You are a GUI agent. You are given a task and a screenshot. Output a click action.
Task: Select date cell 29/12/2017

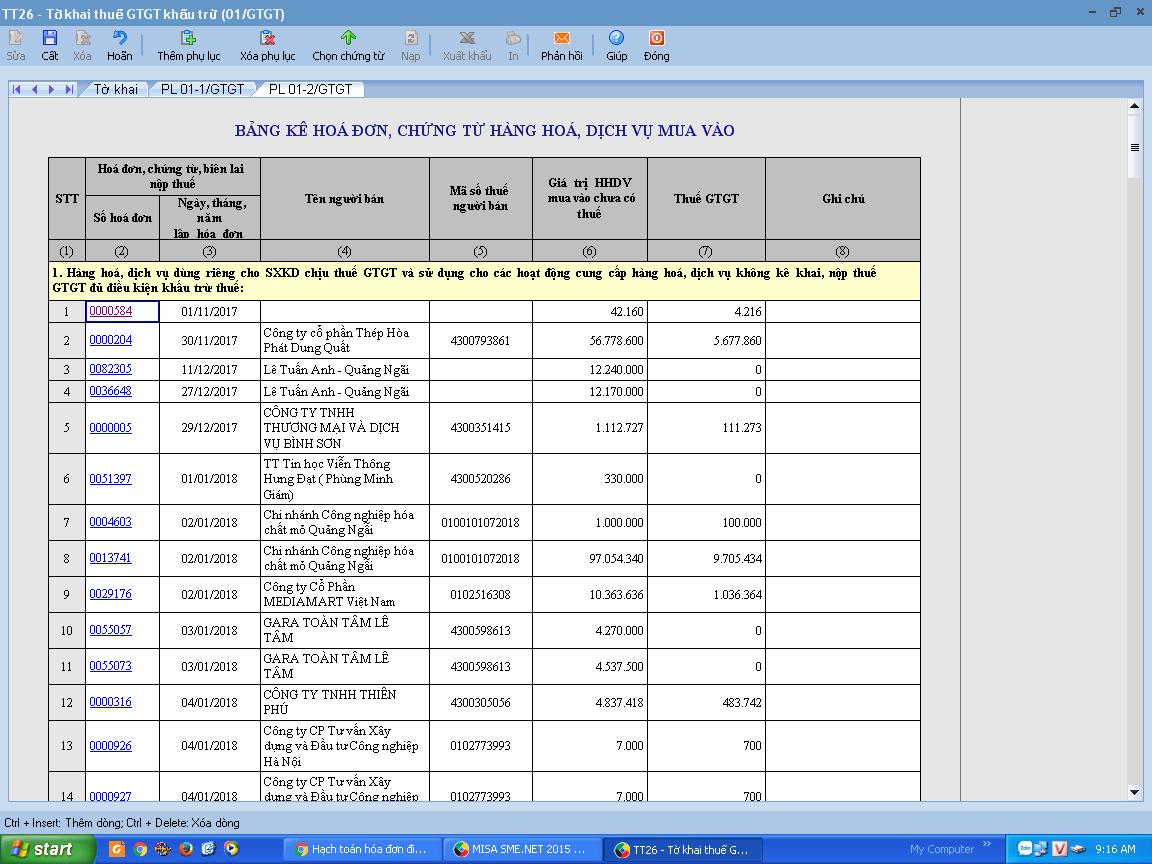coord(209,428)
